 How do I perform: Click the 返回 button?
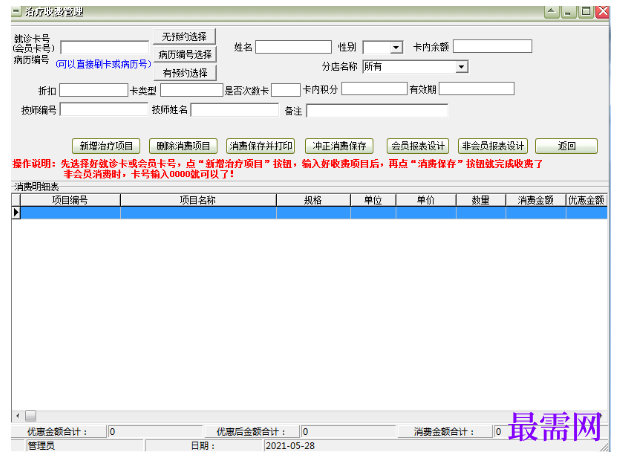pyautogui.click(x=566, y=146)
